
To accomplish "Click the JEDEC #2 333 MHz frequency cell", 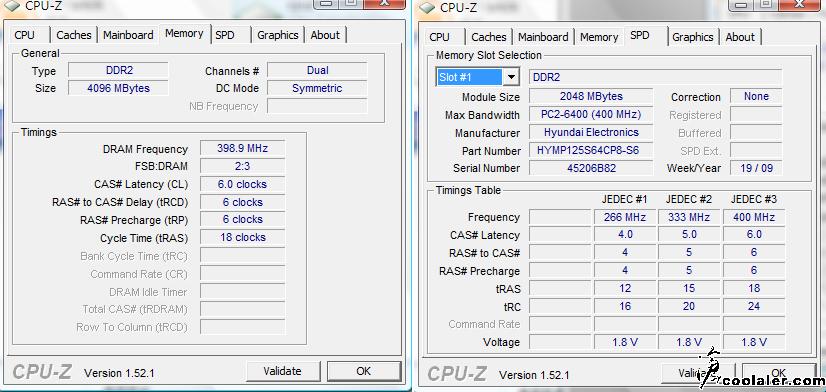I will coord(689,217).
